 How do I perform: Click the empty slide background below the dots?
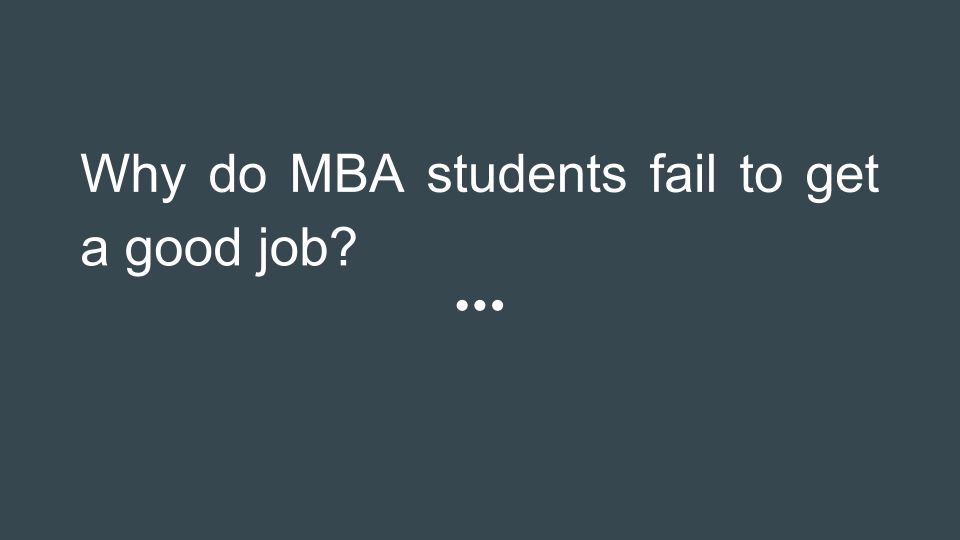[480, 430]
